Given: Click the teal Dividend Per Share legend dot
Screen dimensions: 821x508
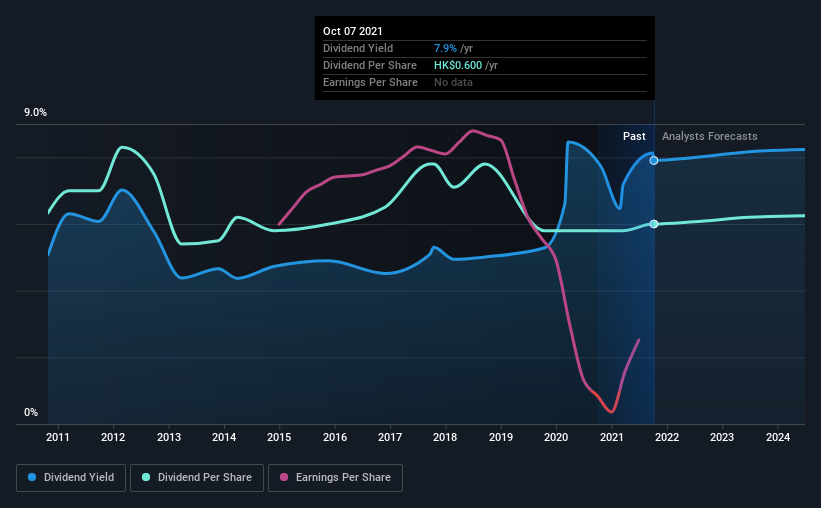Looking at the screenshot, I should click(146, 477).
